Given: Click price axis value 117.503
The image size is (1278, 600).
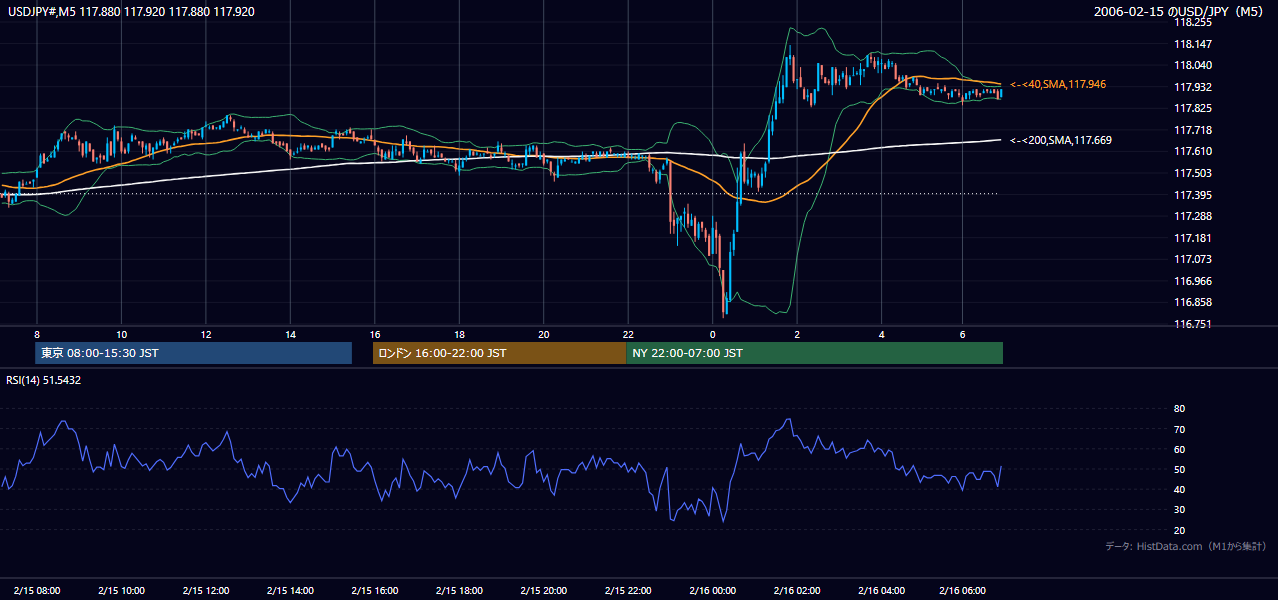Looking at the screenshot, I should tap(1191, 173).
